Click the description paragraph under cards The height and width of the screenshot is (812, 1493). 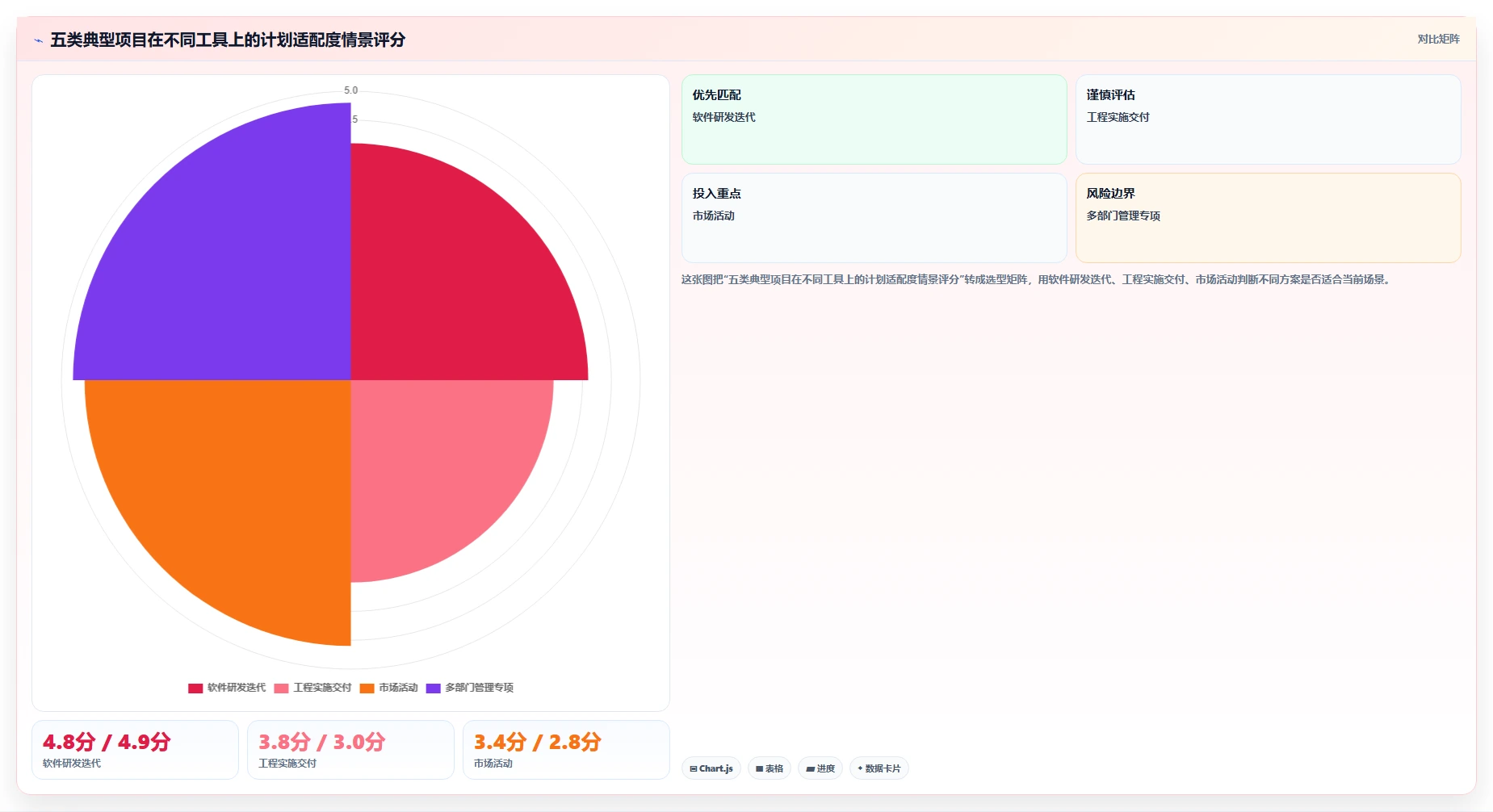click(x=1037, y=279)
